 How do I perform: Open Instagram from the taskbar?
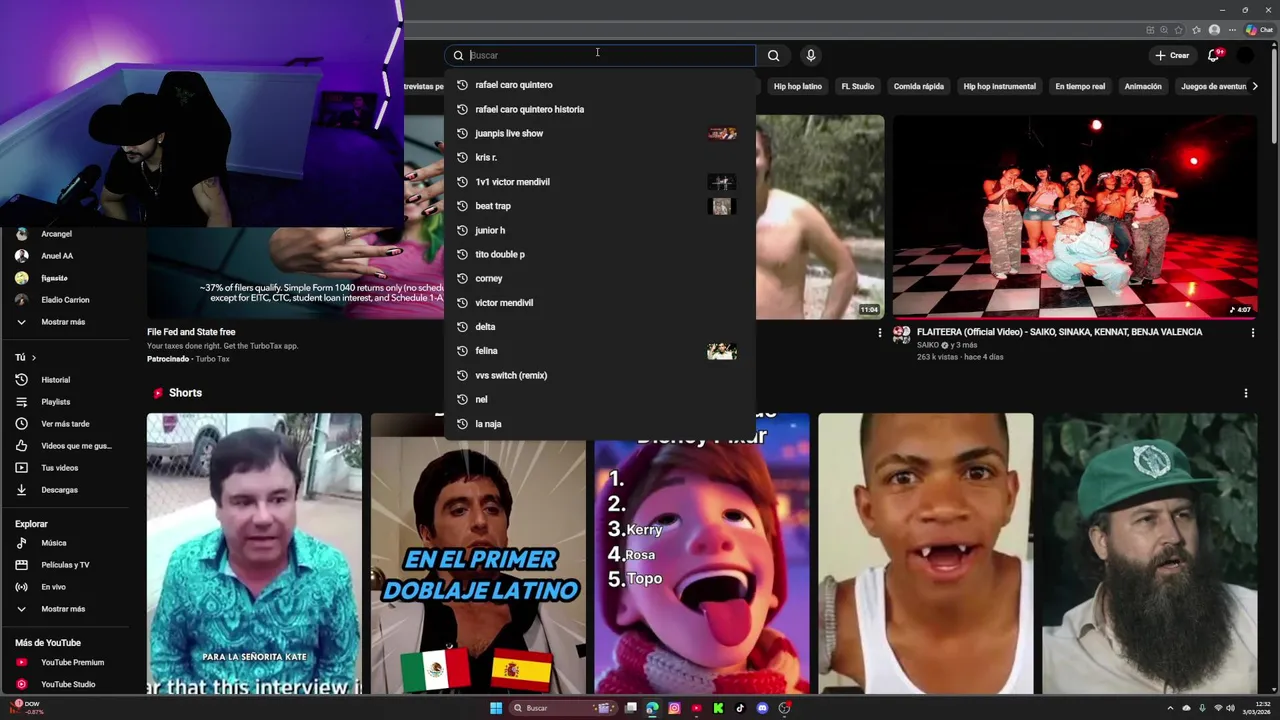pos(674,708)
